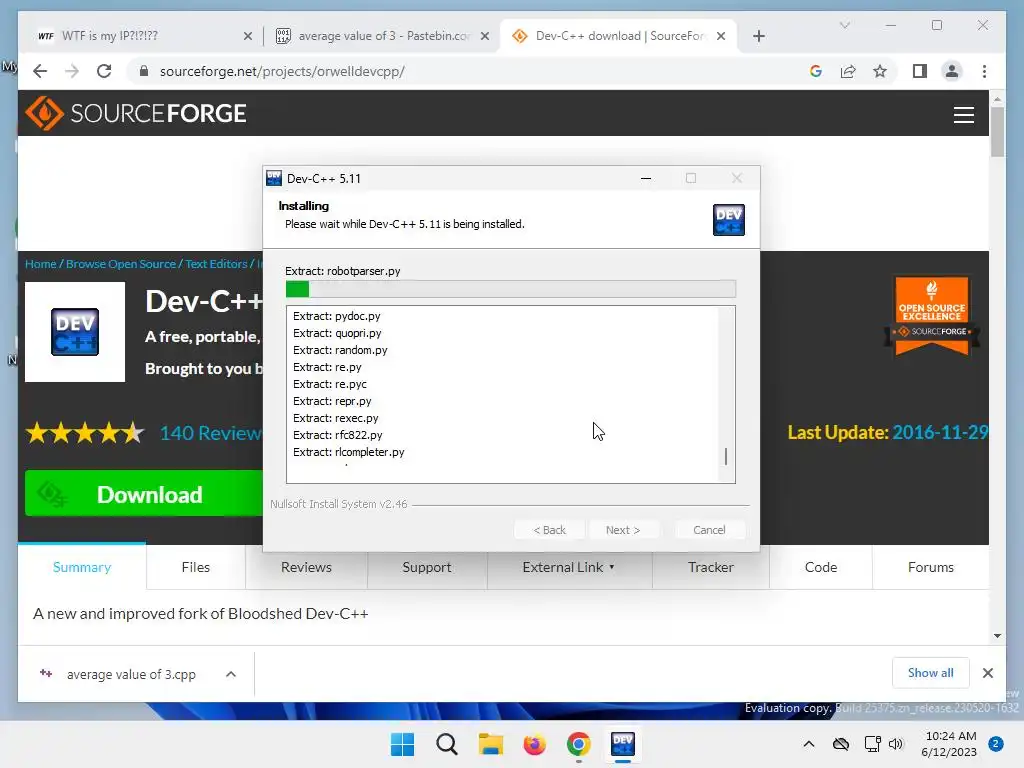Switch to WTF is my IP tab

tap(139, 36)
